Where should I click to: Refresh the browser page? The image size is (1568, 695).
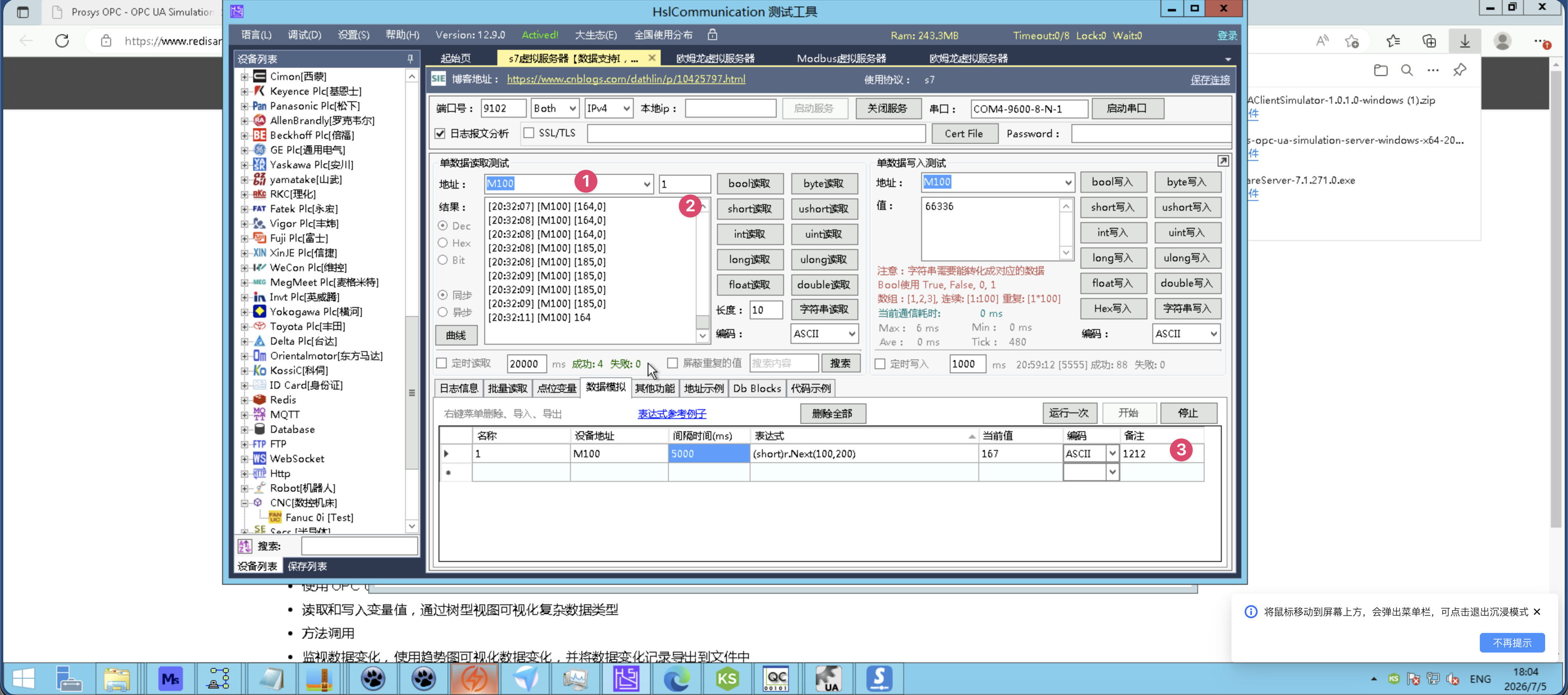point(62,41)
